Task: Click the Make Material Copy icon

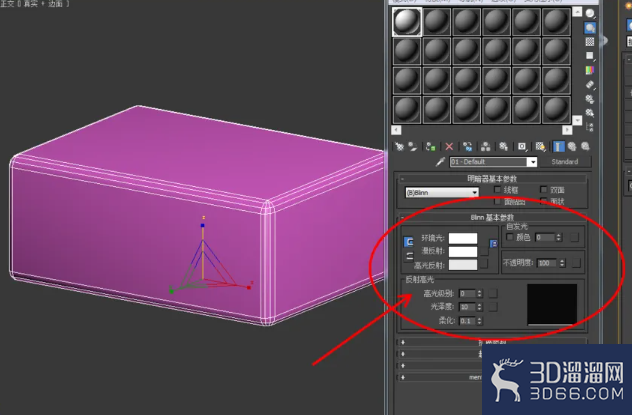Action: (468, 147)
